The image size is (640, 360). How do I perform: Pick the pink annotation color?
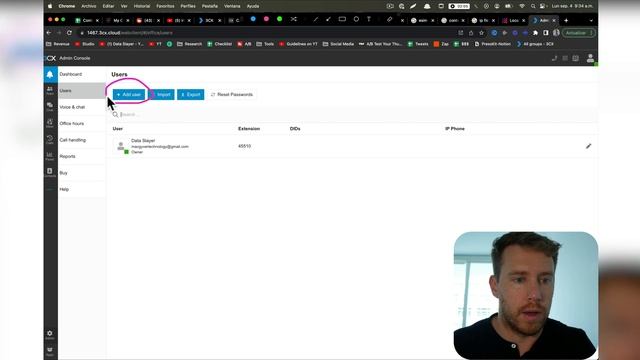[x=266, y=19]
